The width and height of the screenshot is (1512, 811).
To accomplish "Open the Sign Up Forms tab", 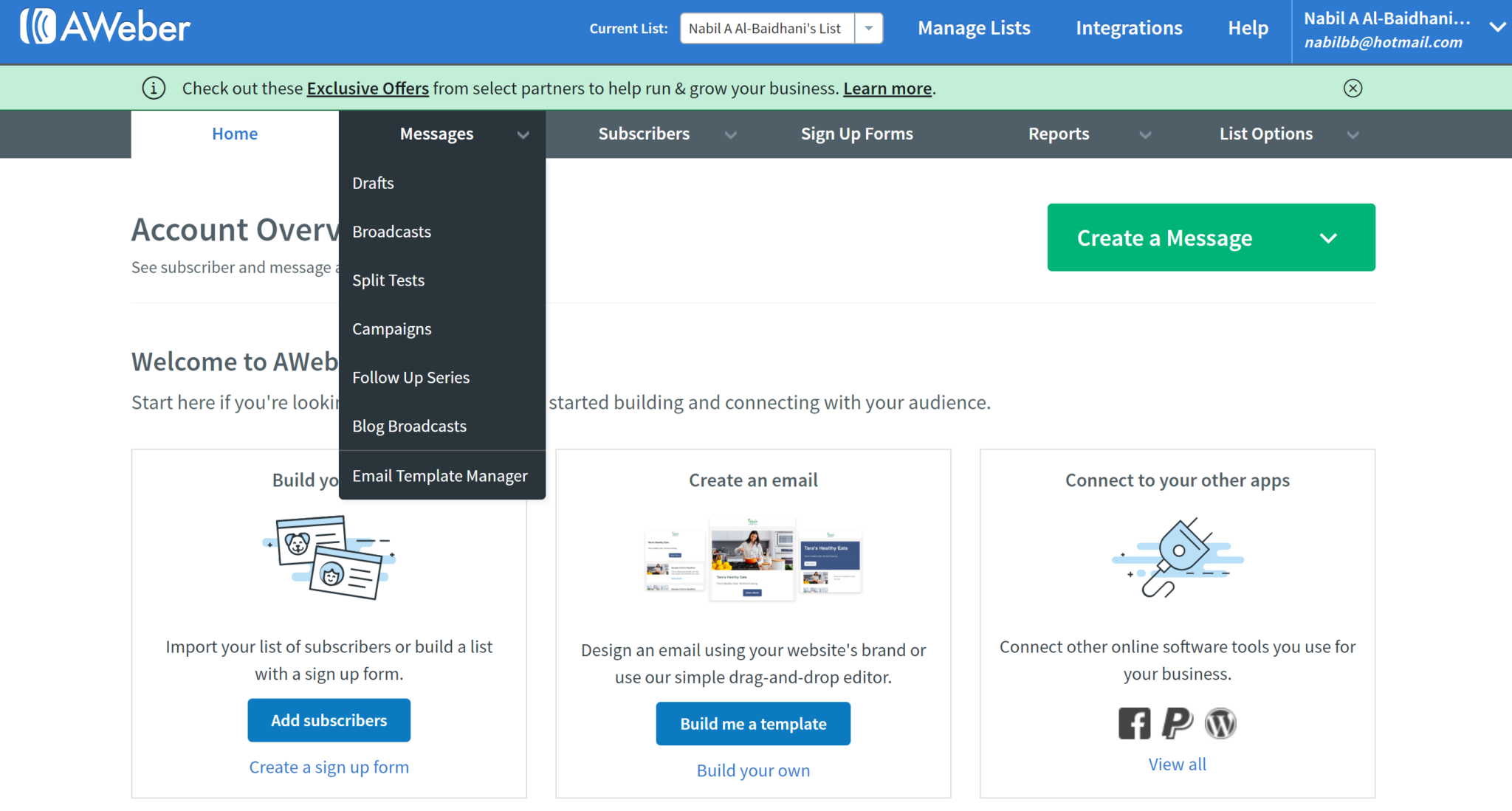I will point(856,134).
